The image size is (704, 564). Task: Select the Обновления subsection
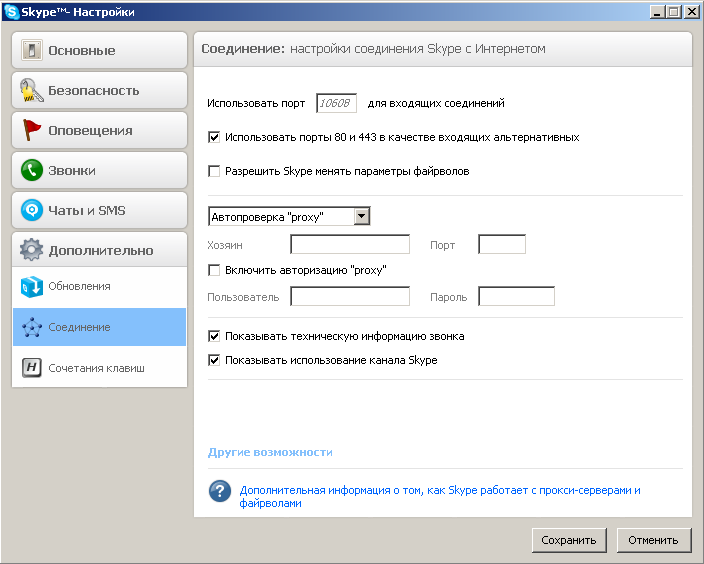click(99, 286)
